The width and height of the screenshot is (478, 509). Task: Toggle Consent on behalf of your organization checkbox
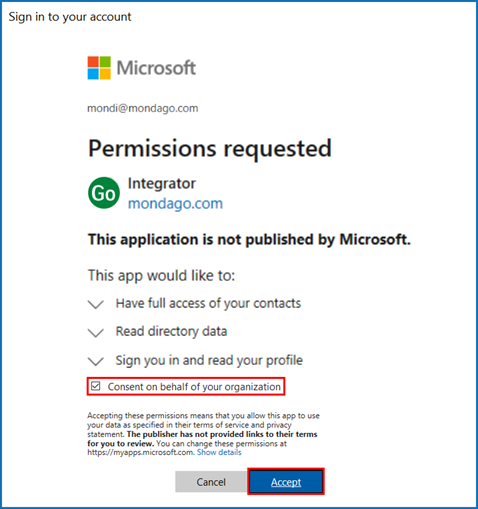pyautogui.click(x=96, y=386)
